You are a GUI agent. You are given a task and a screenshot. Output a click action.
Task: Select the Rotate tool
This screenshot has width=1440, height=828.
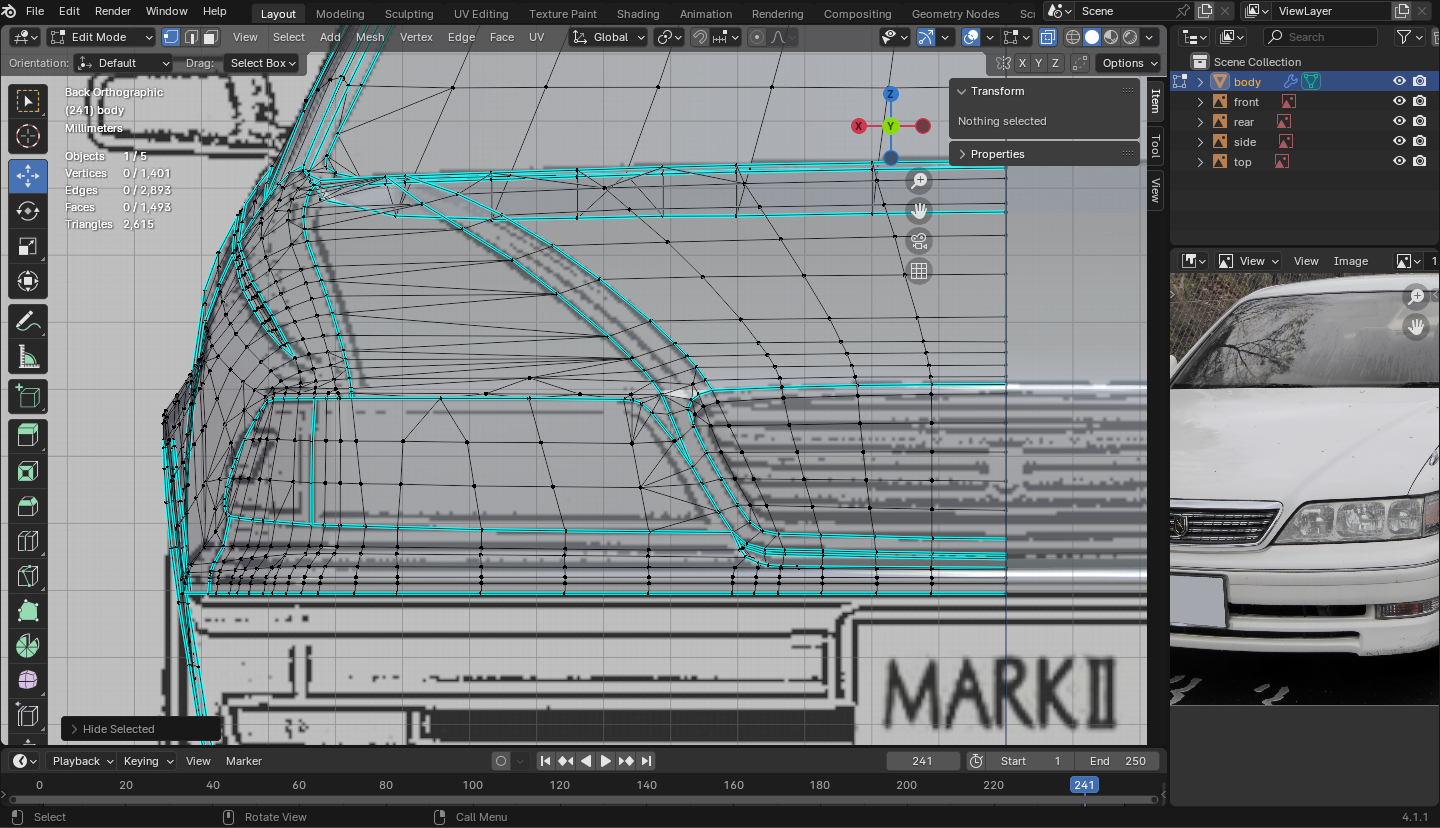coord(28,211)
